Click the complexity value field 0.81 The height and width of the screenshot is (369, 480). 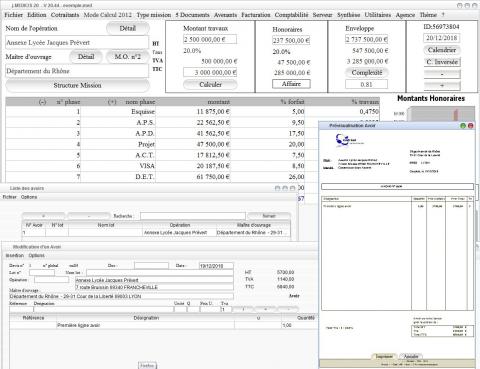pyautogui.click(x=366, y=84)
